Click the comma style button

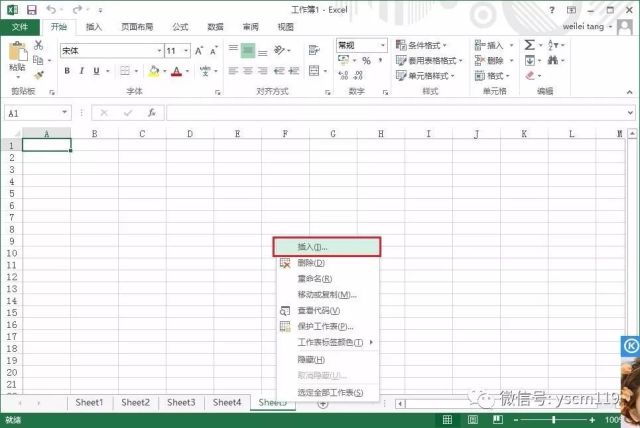pyautogui.click(x=380, y=60)
